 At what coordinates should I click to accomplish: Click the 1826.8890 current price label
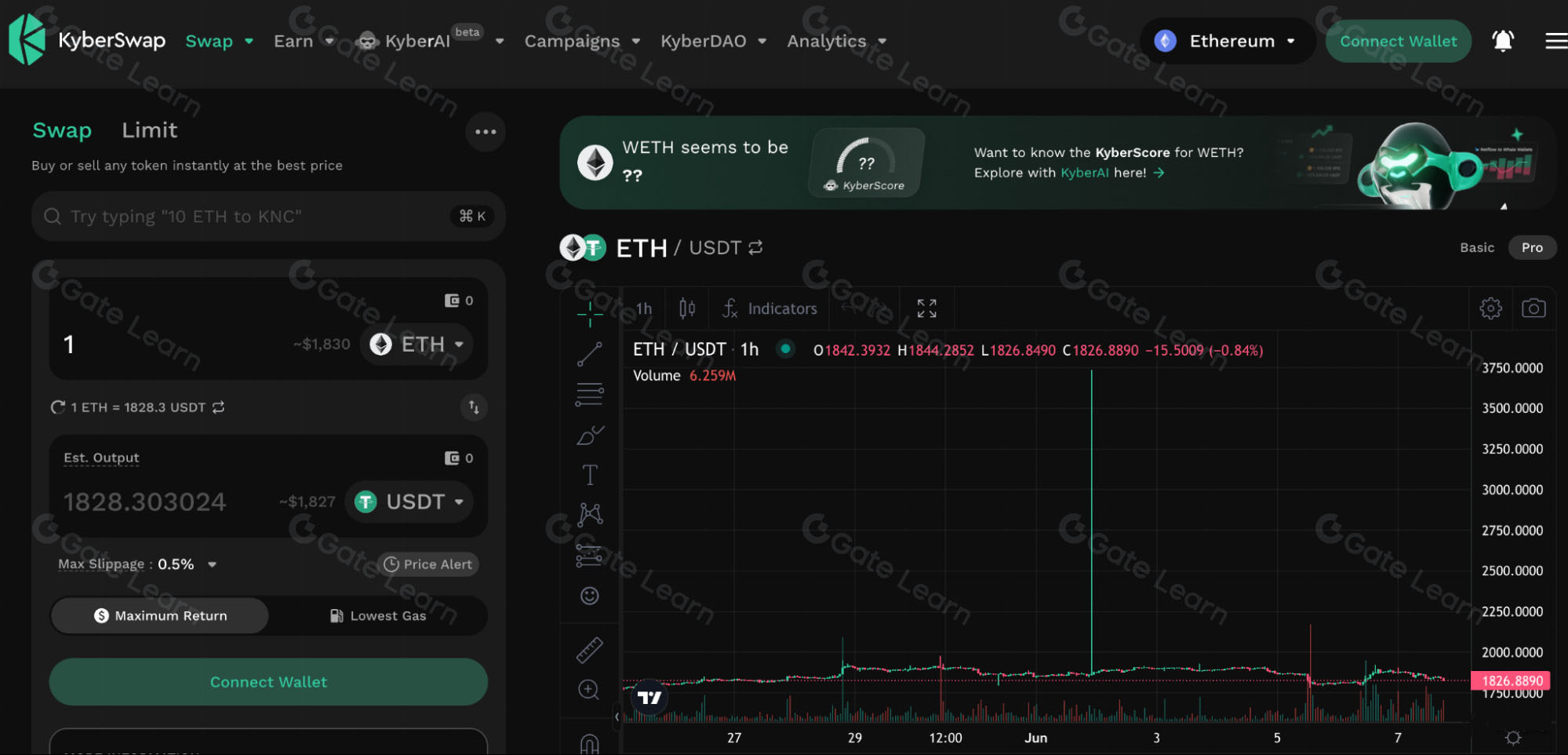(x=1512, y=680)
